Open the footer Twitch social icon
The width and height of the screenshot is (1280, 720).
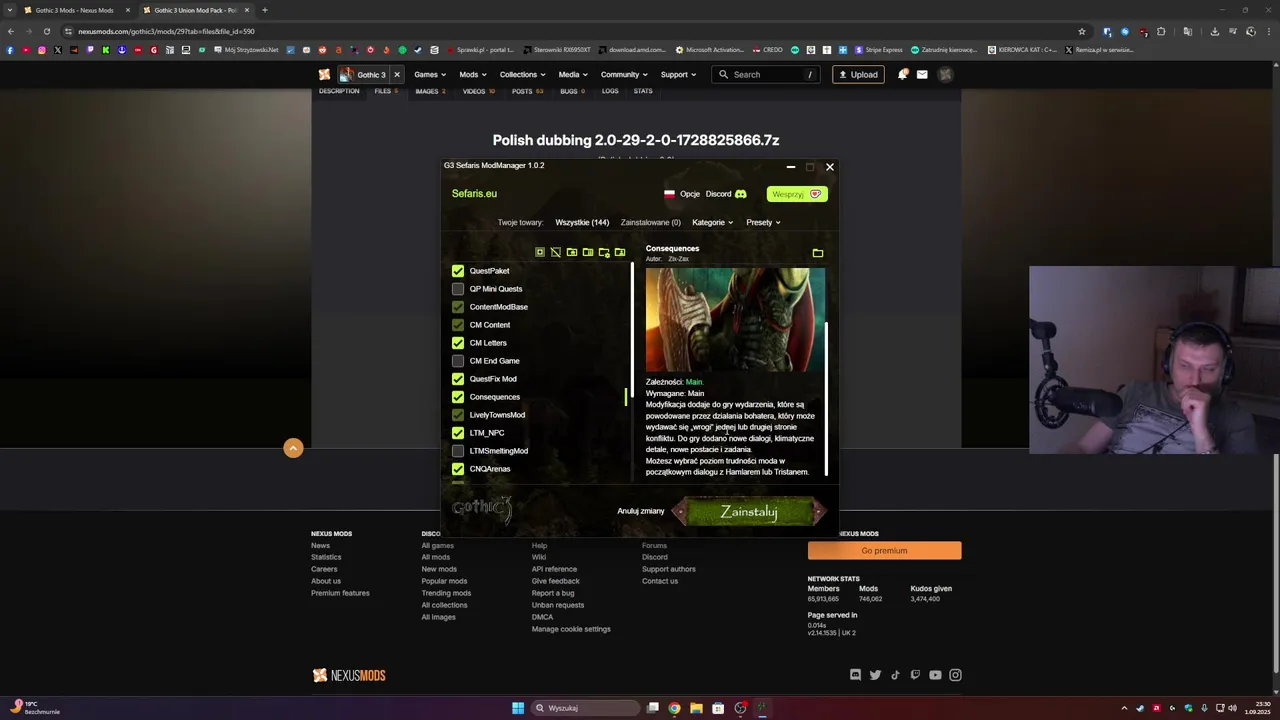pos(915,675)
